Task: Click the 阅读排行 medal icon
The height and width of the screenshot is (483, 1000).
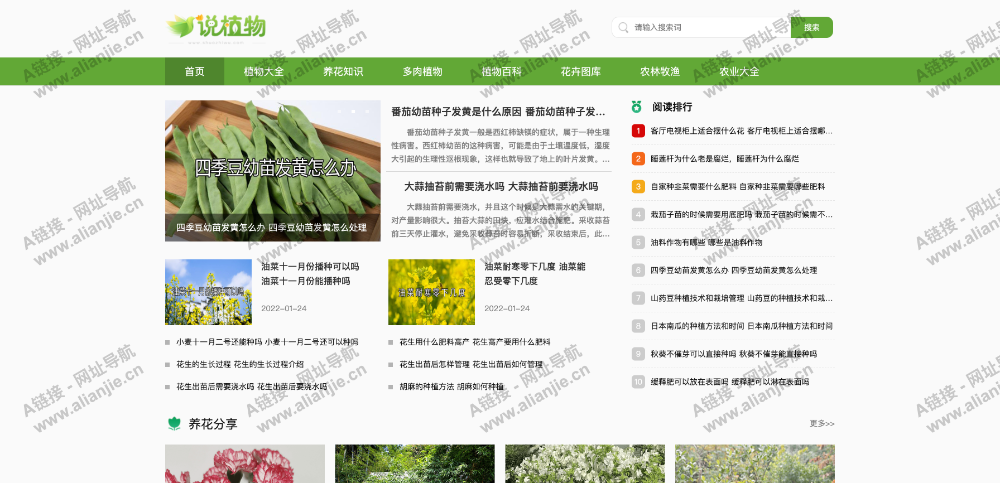Action: (636, 106)
